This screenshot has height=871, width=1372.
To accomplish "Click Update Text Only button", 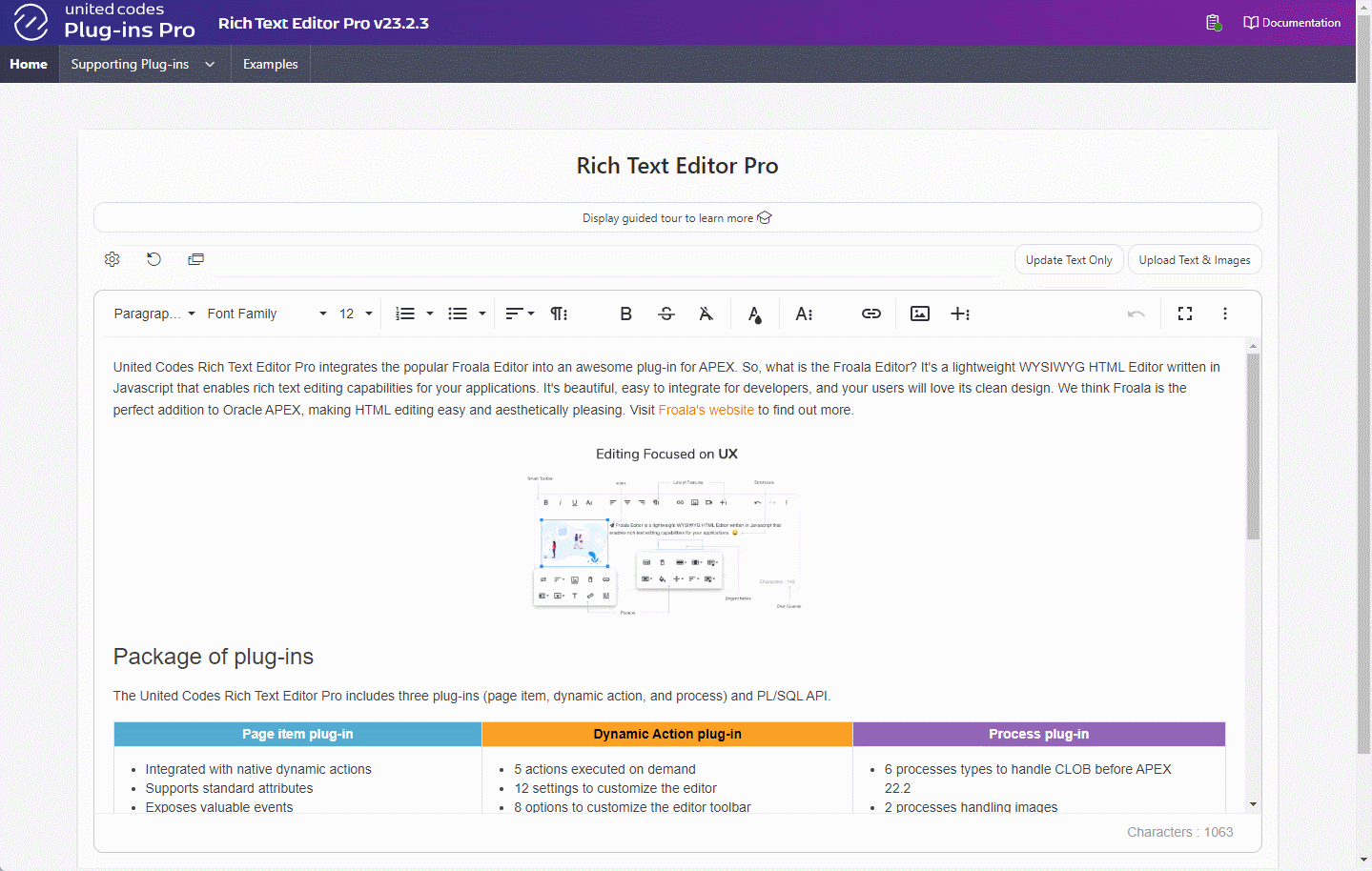I will [x=1069, y=260].
